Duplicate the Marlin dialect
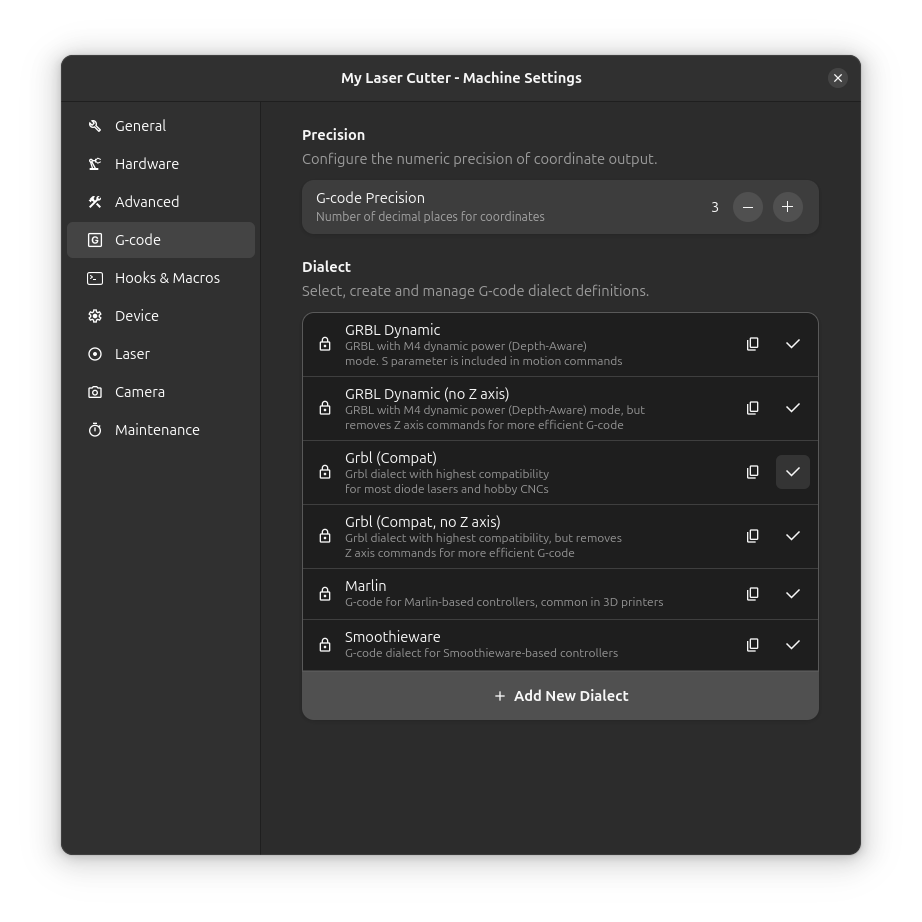Image resolution: width=922 pixels, height=922 pixels. (x=753, y=593)
